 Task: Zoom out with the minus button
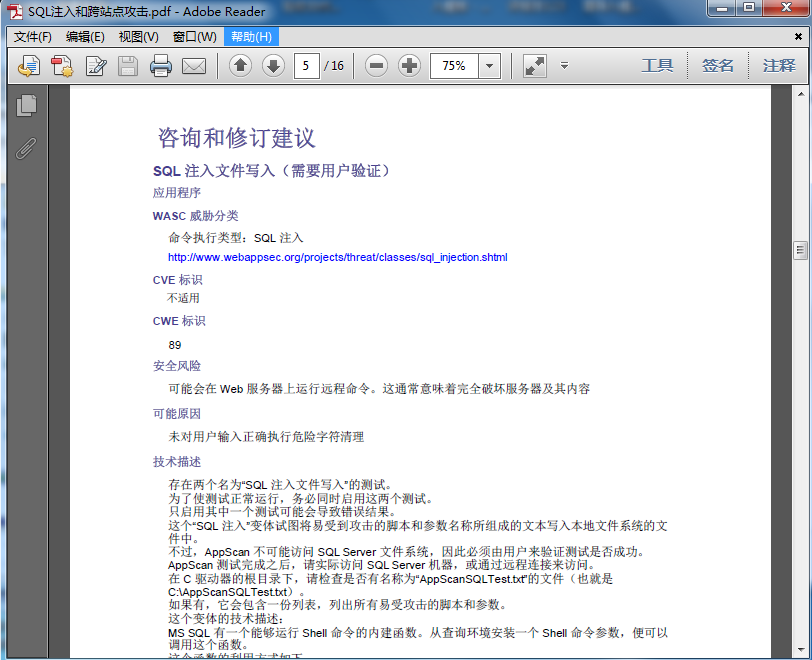376,66
